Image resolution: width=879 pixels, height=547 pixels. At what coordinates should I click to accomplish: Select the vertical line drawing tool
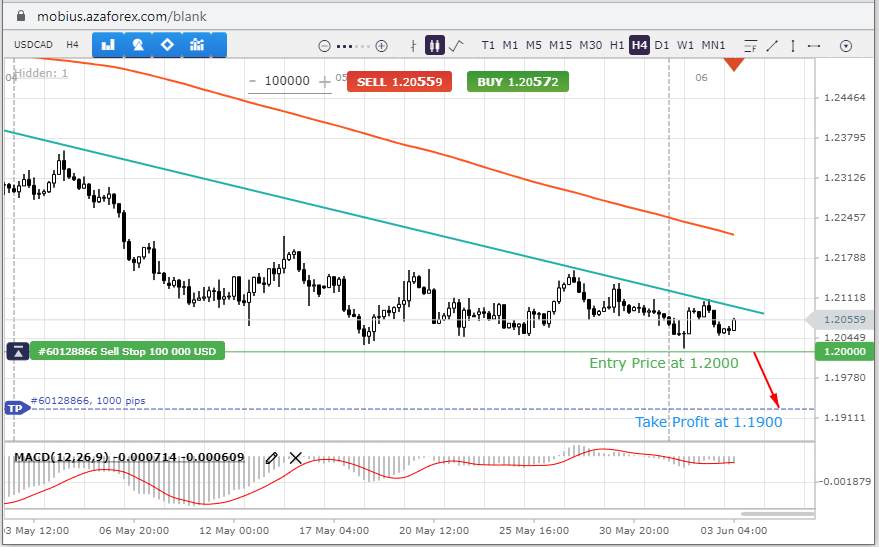(x=793, y=46)
